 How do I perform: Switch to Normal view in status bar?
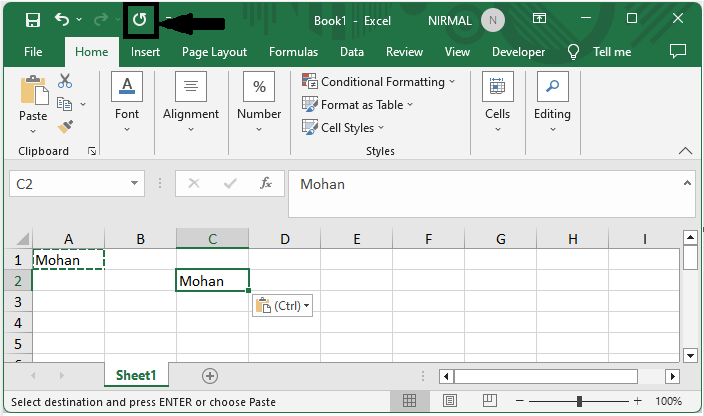pyautogui.click(x=410, y=401)
